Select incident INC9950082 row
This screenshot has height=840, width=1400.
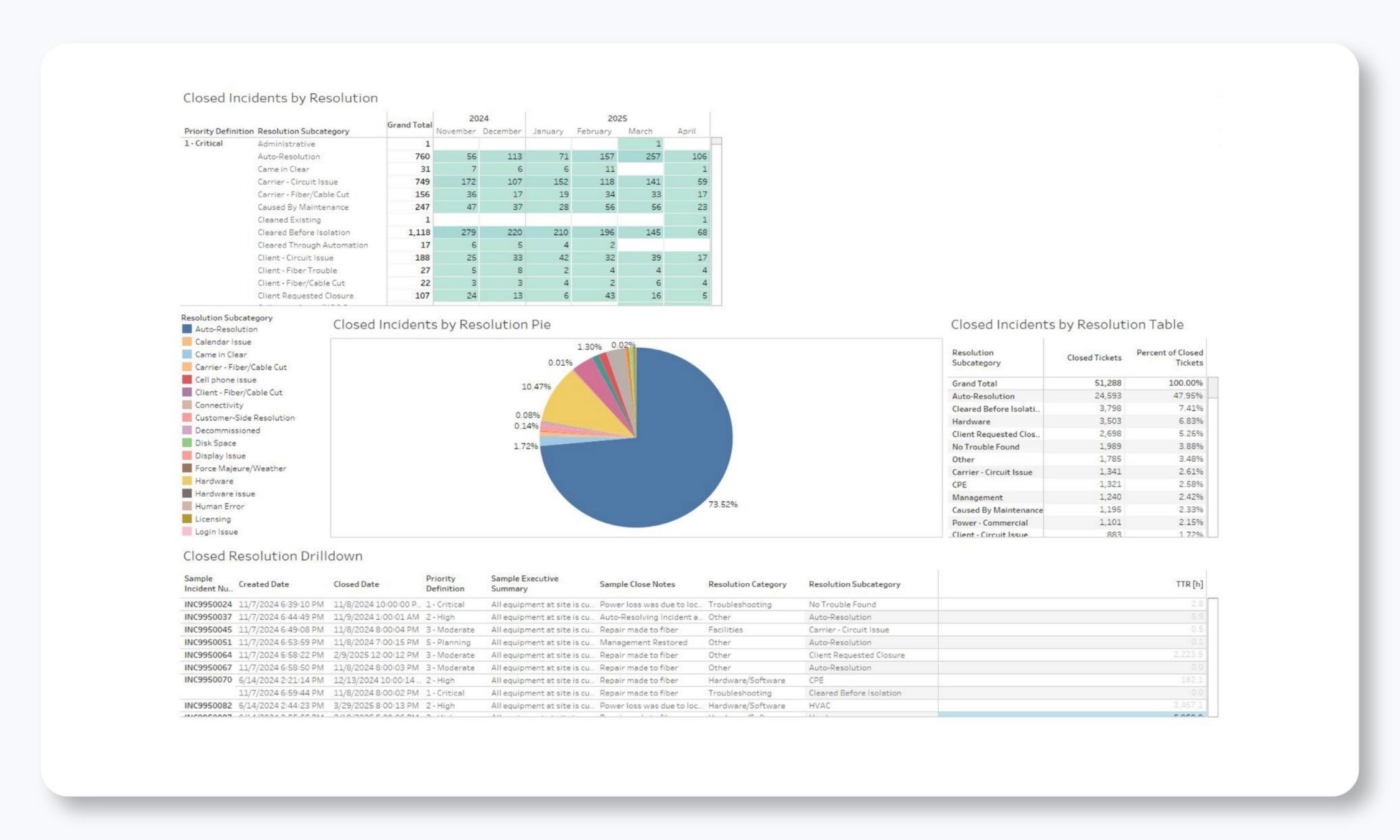coord(208,706)
